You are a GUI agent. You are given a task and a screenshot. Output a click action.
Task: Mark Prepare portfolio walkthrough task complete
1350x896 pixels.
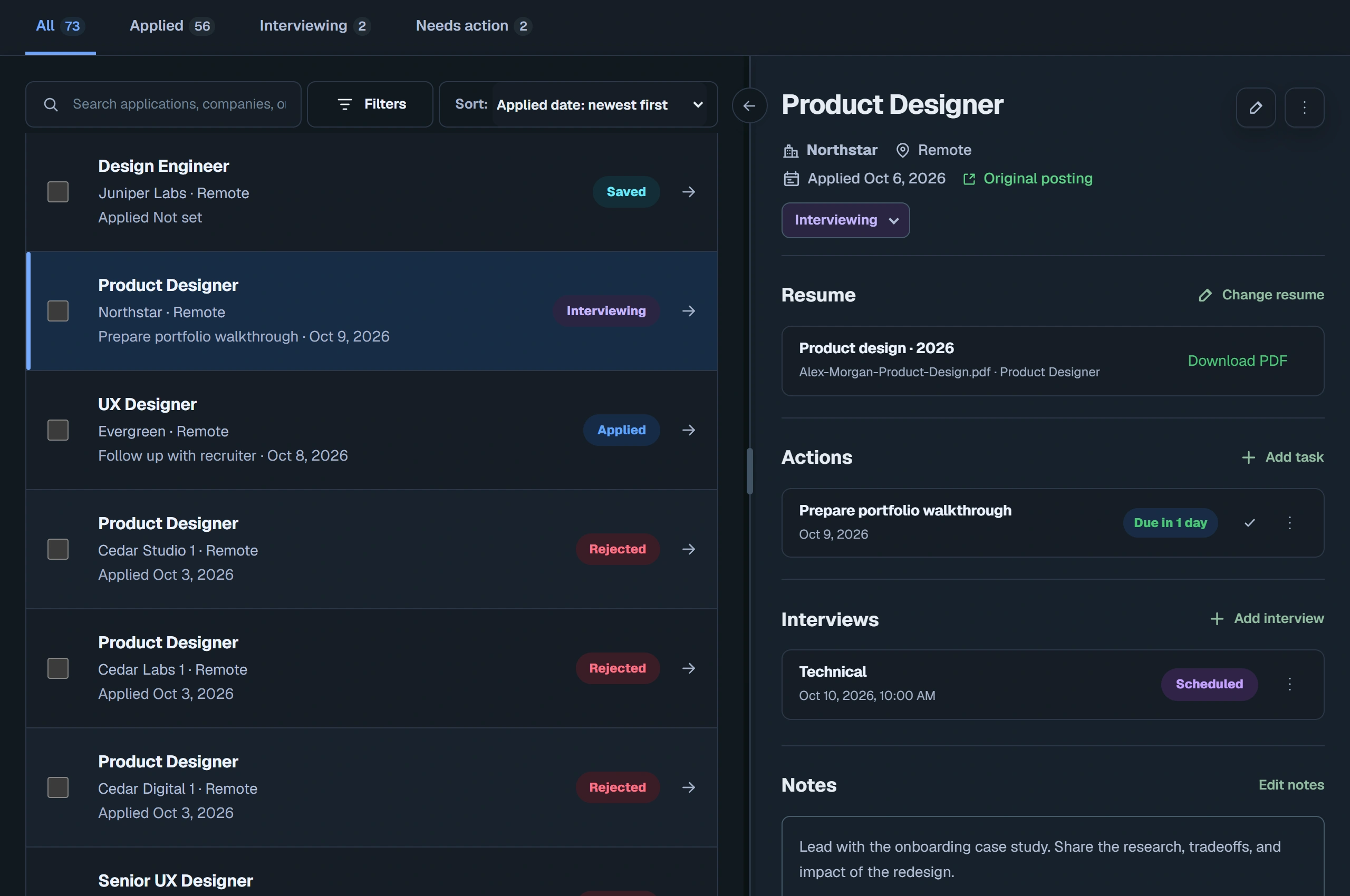[1249, 523]
